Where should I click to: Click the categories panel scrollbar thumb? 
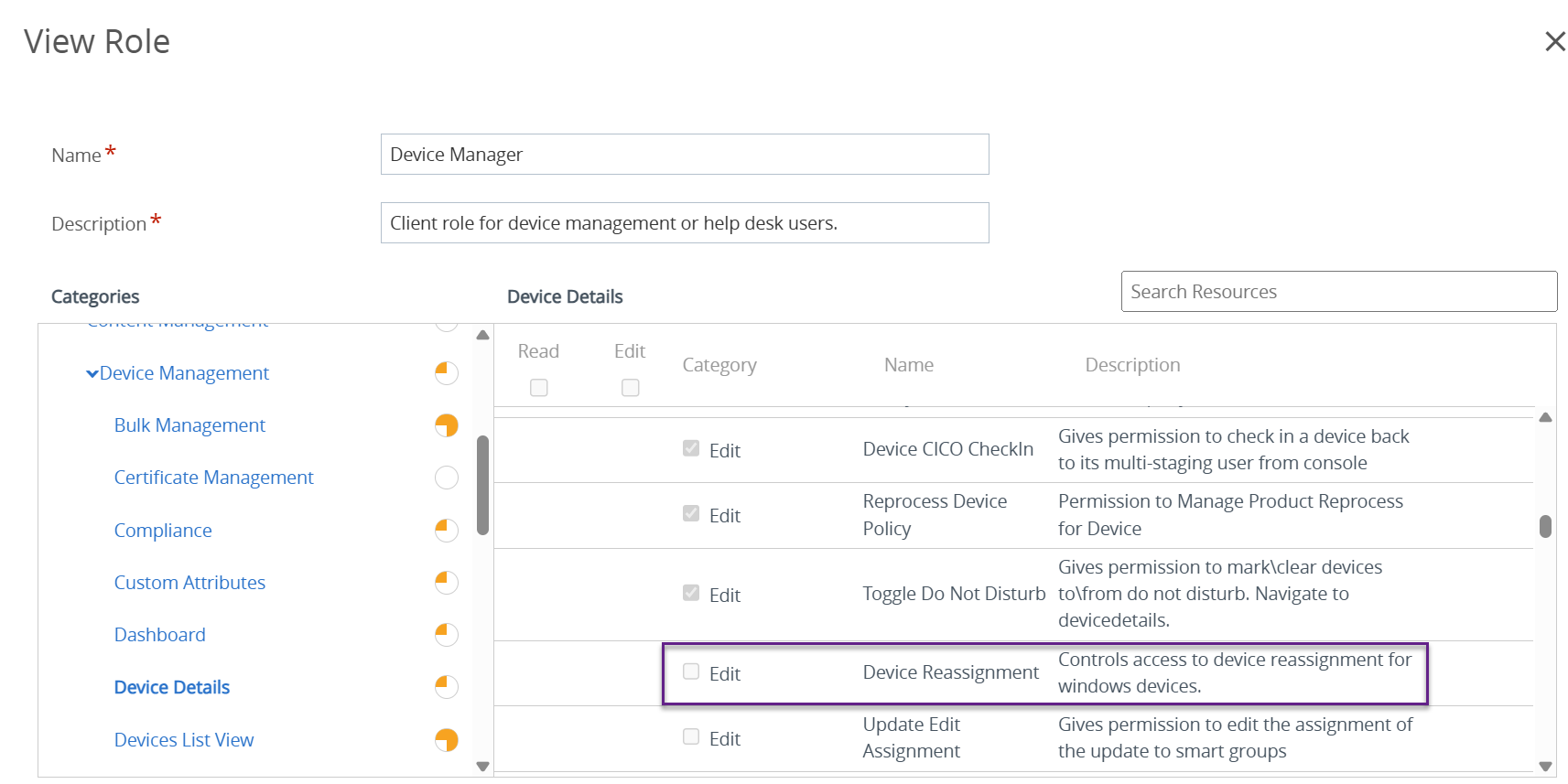click(x=482, y=485)
